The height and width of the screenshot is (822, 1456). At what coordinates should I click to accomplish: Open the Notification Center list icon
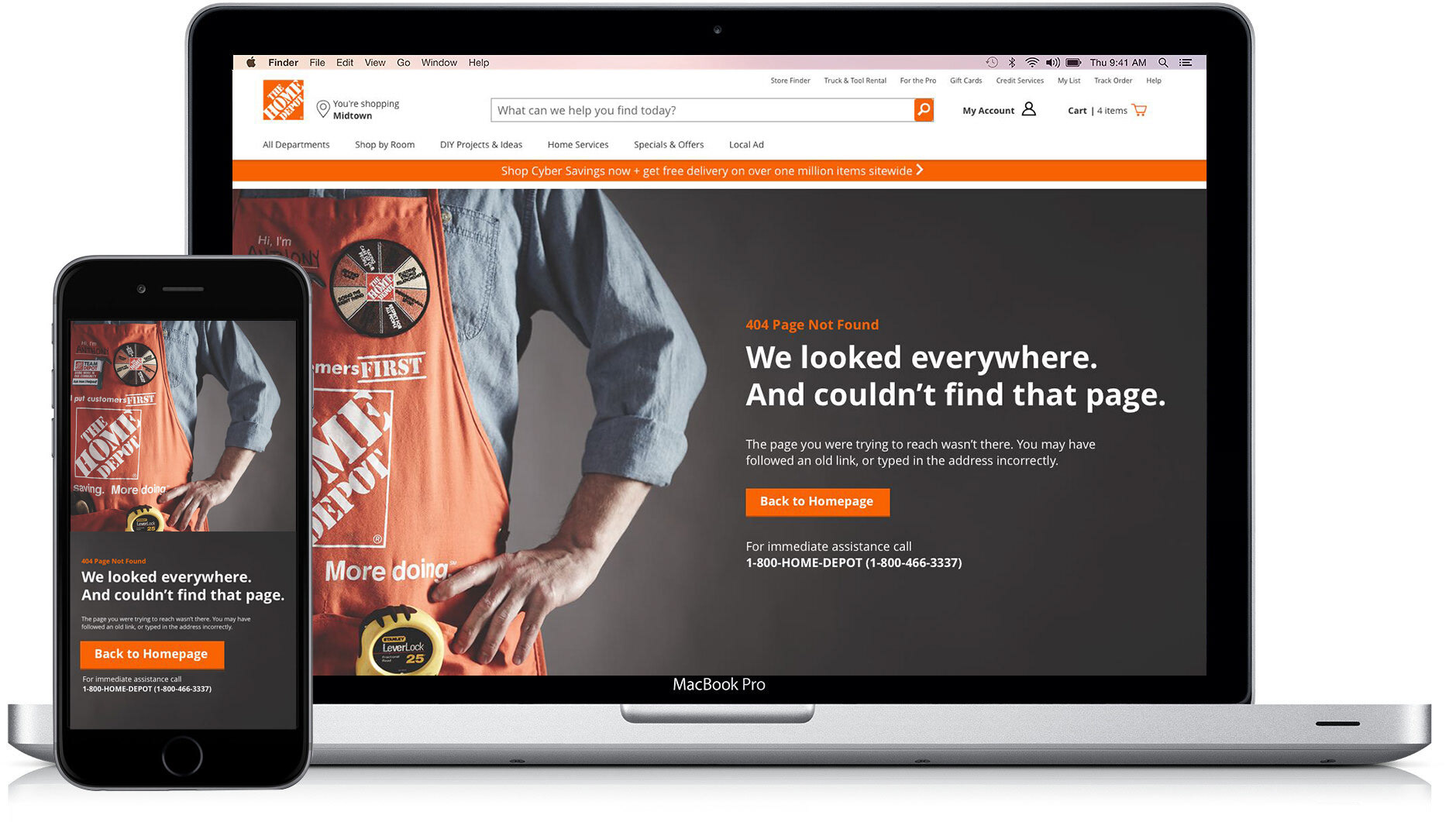point(1186,63)
